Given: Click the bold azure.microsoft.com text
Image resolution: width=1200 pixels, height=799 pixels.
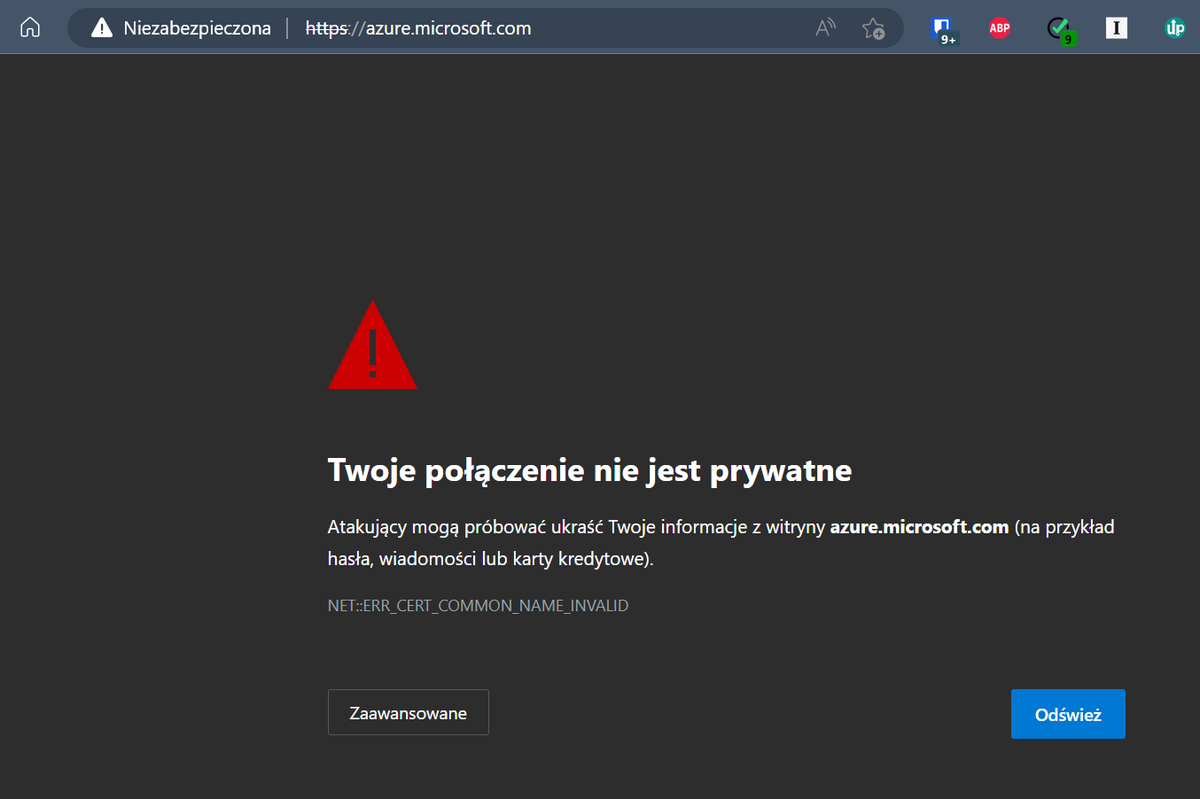Looking at the screenshot, I should pos(918,526).
